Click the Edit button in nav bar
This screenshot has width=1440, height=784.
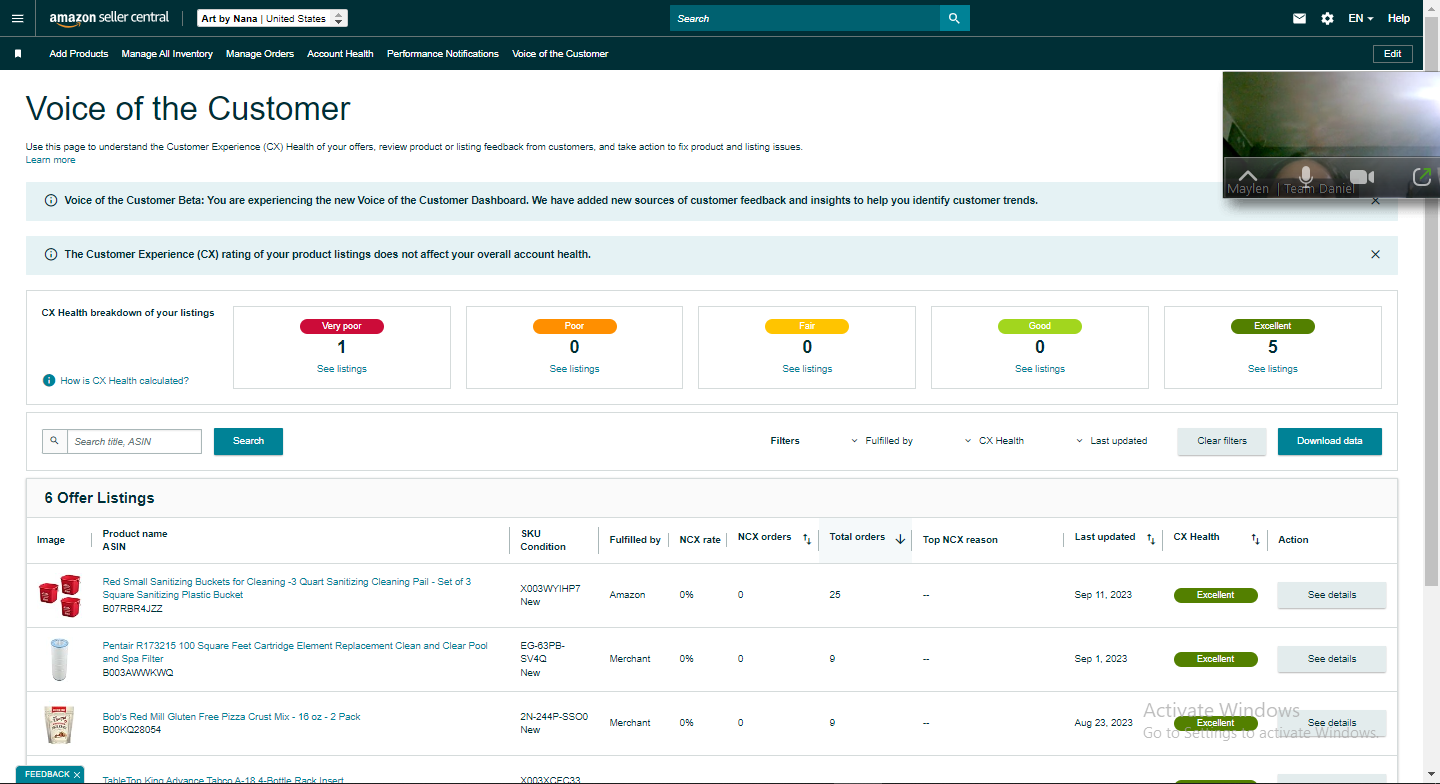click(1393, 54)
